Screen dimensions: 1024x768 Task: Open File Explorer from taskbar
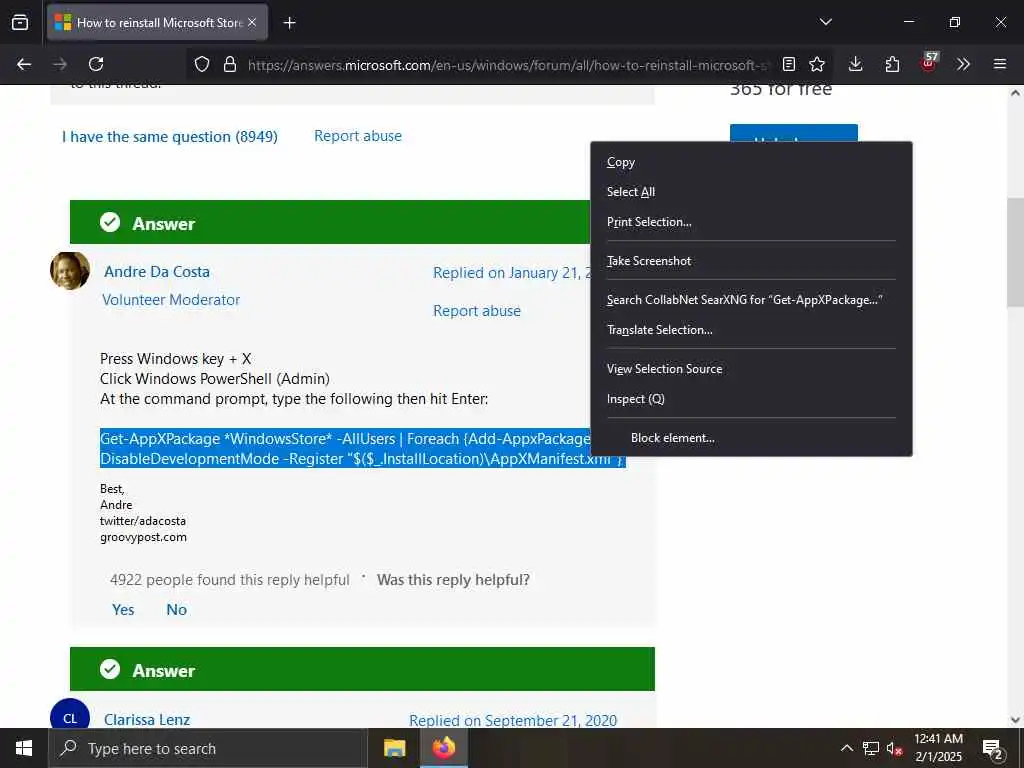click(394, 748)
